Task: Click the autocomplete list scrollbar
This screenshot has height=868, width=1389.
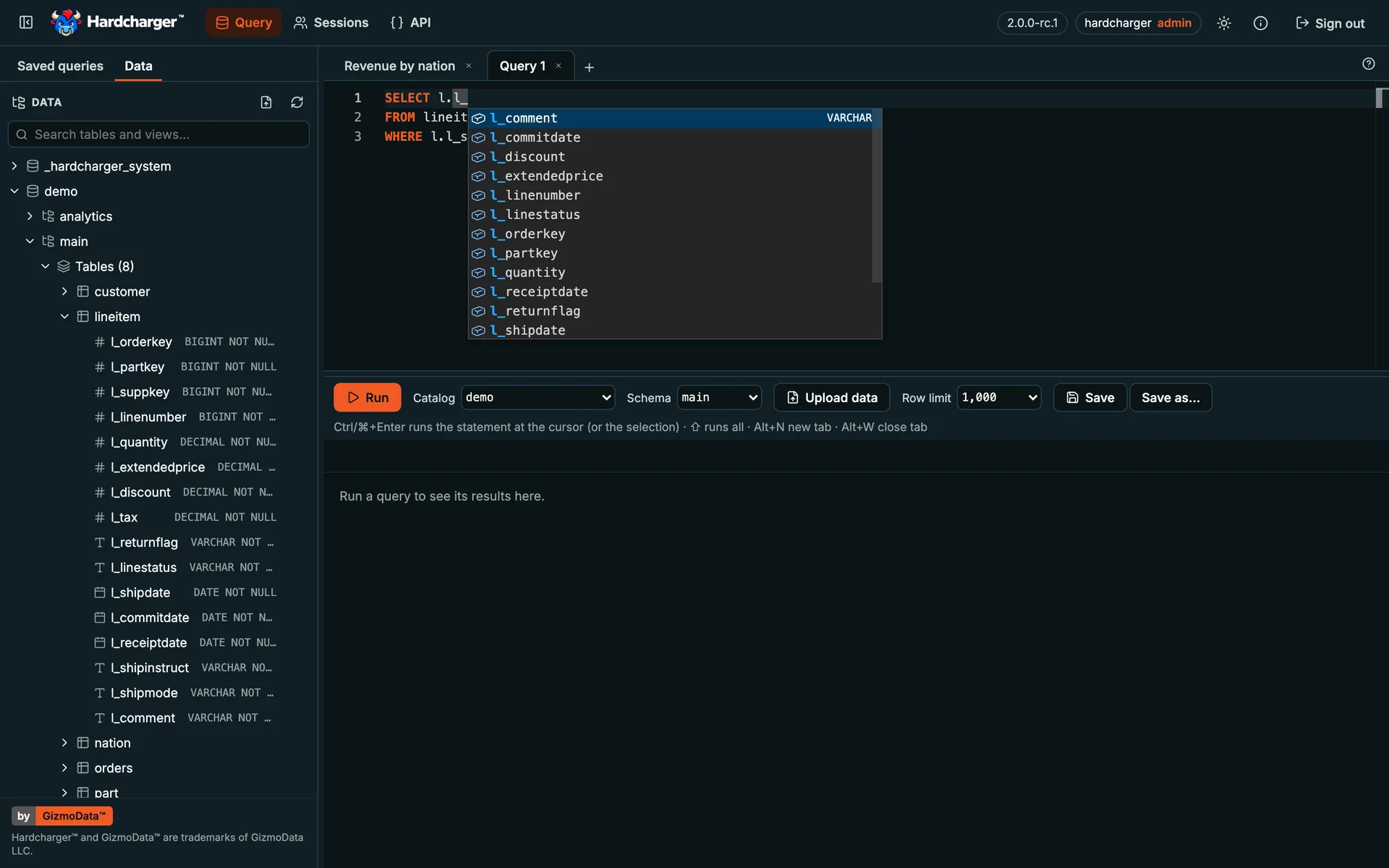Action: [877, 195]
